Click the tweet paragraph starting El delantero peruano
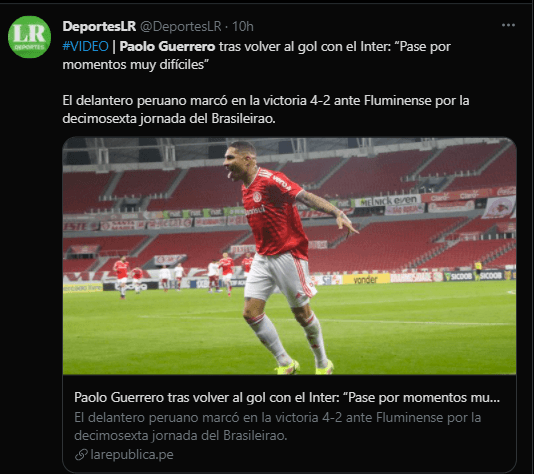This screenshot has width=534, height=474. click(x=266, y=109)
